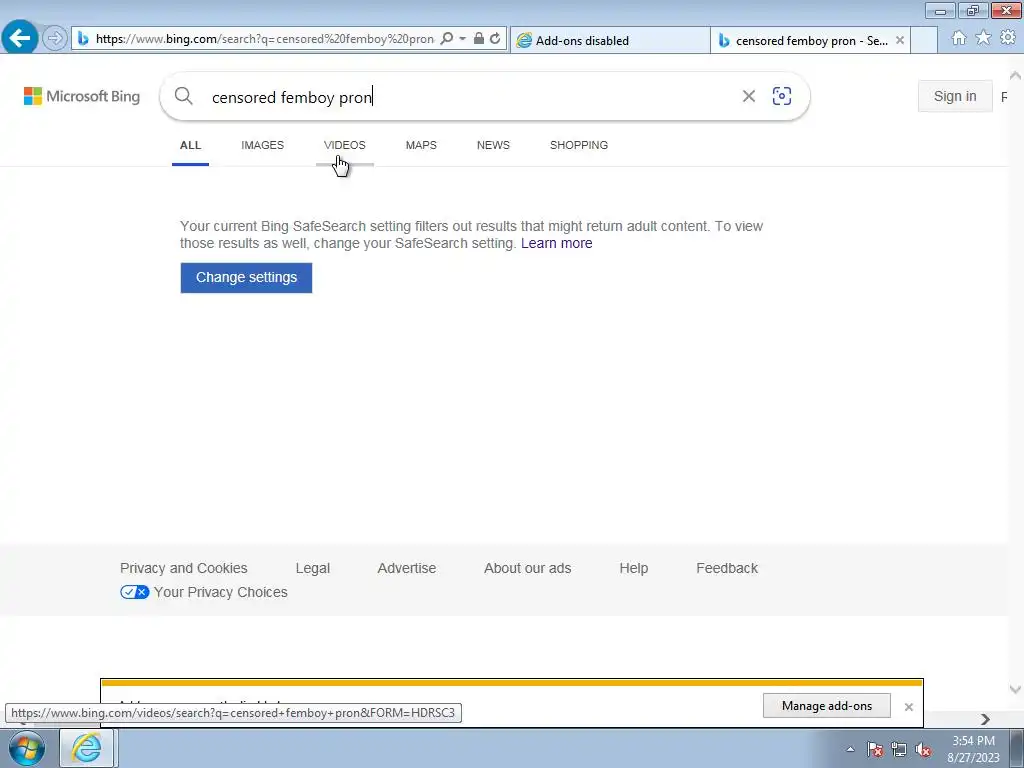The height and width of the screenshot is (768, 1024).
Task: Open the Privacy and Cookies link
Action: tap(184, 568)
